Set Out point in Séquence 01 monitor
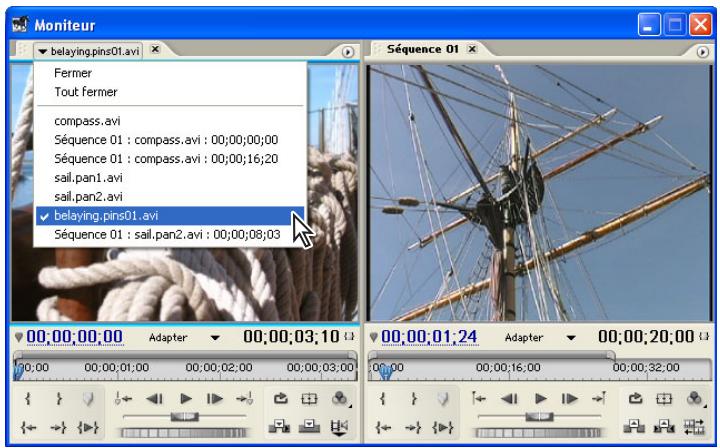720x448 pixels. point(414,398)
